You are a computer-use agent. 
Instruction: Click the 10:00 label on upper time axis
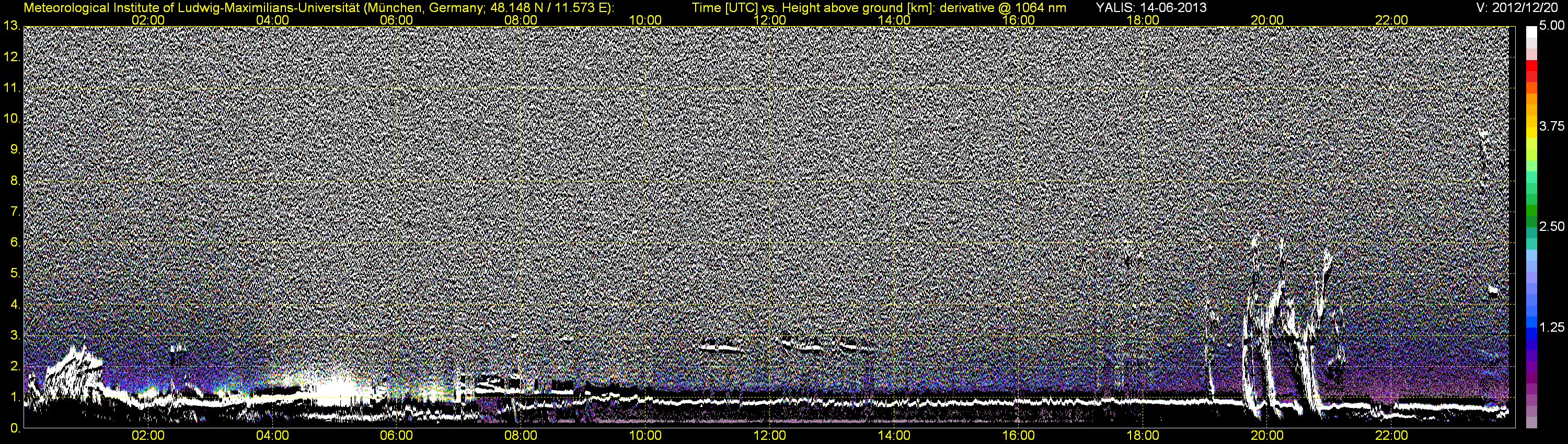(x=646, y=20)
